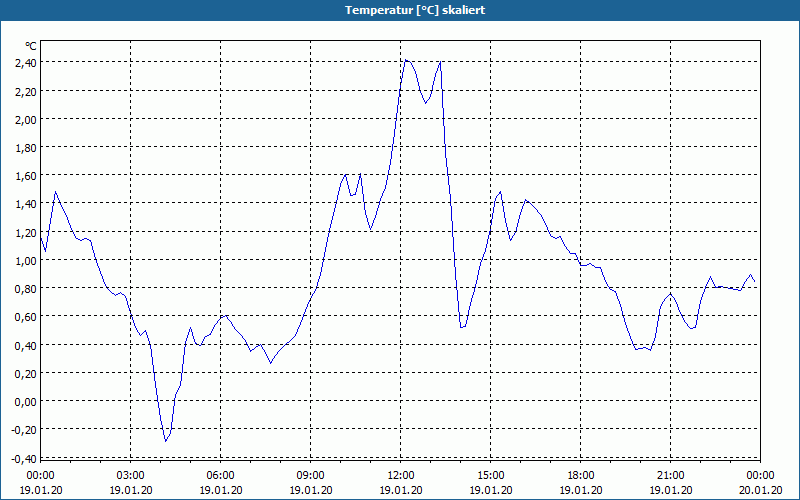This screenshot has width=800, height=500.
Task: Click the 1,80 y-axis label
Action: coord(27,148)
